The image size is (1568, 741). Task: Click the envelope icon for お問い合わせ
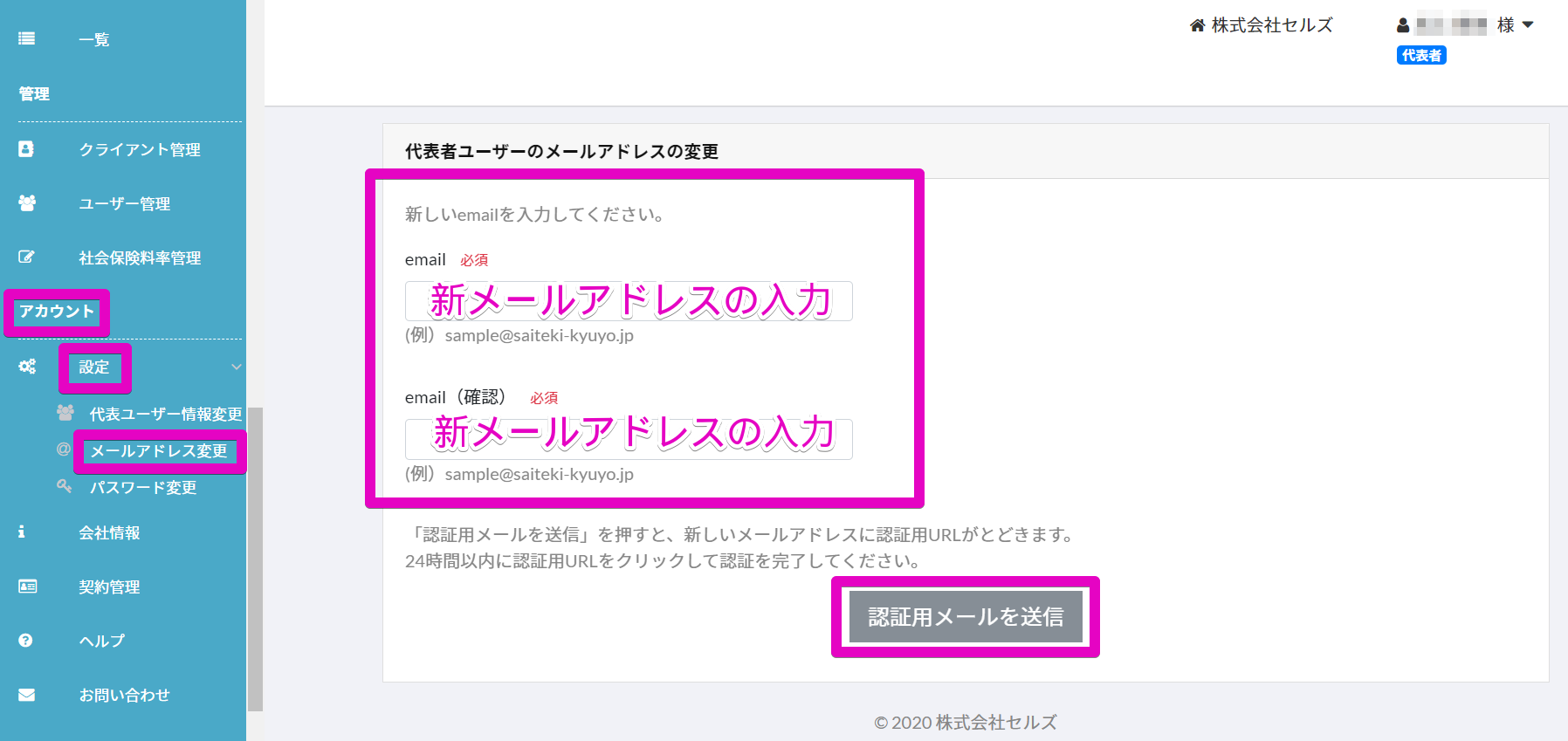pyautogui.click(x=27, y=695)
